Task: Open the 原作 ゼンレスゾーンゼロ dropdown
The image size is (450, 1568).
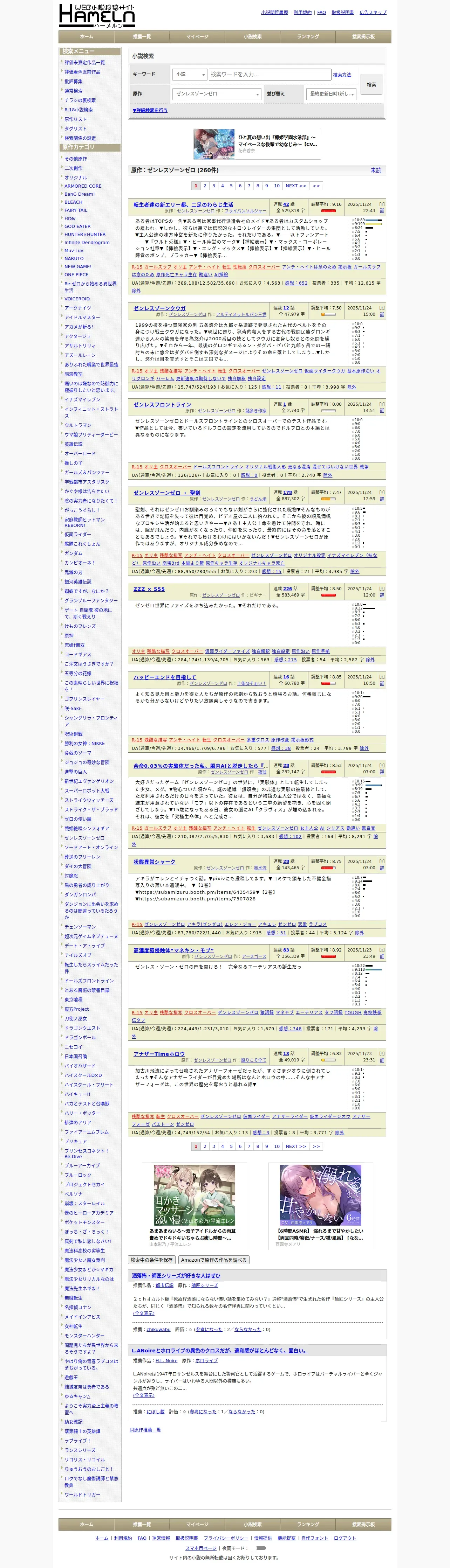Action: 217,94
